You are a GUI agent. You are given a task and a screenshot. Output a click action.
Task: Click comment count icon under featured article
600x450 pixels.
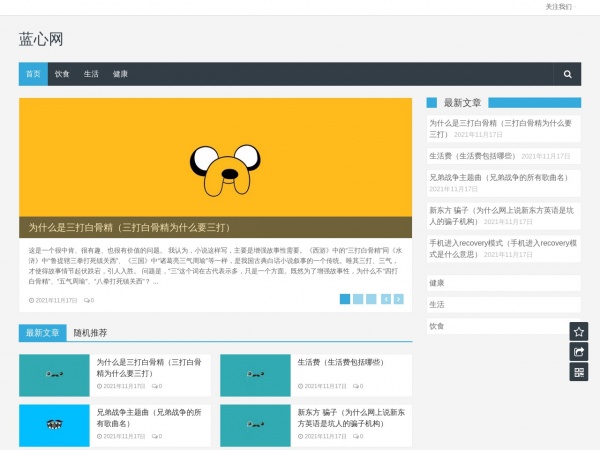pyautogui.click(x=88, y=300)
